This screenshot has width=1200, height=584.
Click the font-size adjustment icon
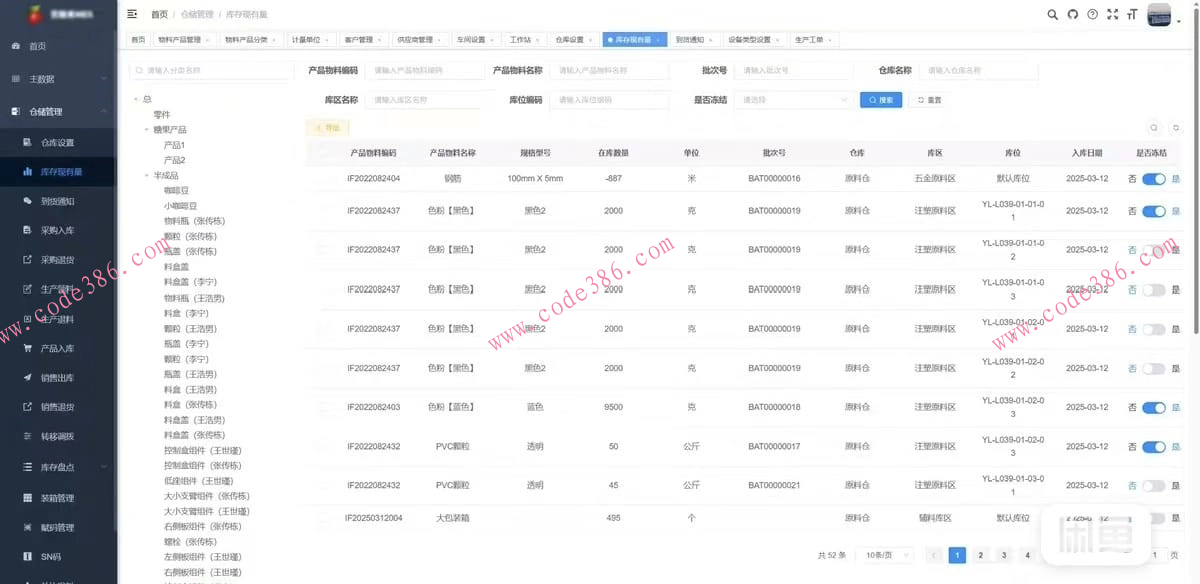pos(1134,14)
